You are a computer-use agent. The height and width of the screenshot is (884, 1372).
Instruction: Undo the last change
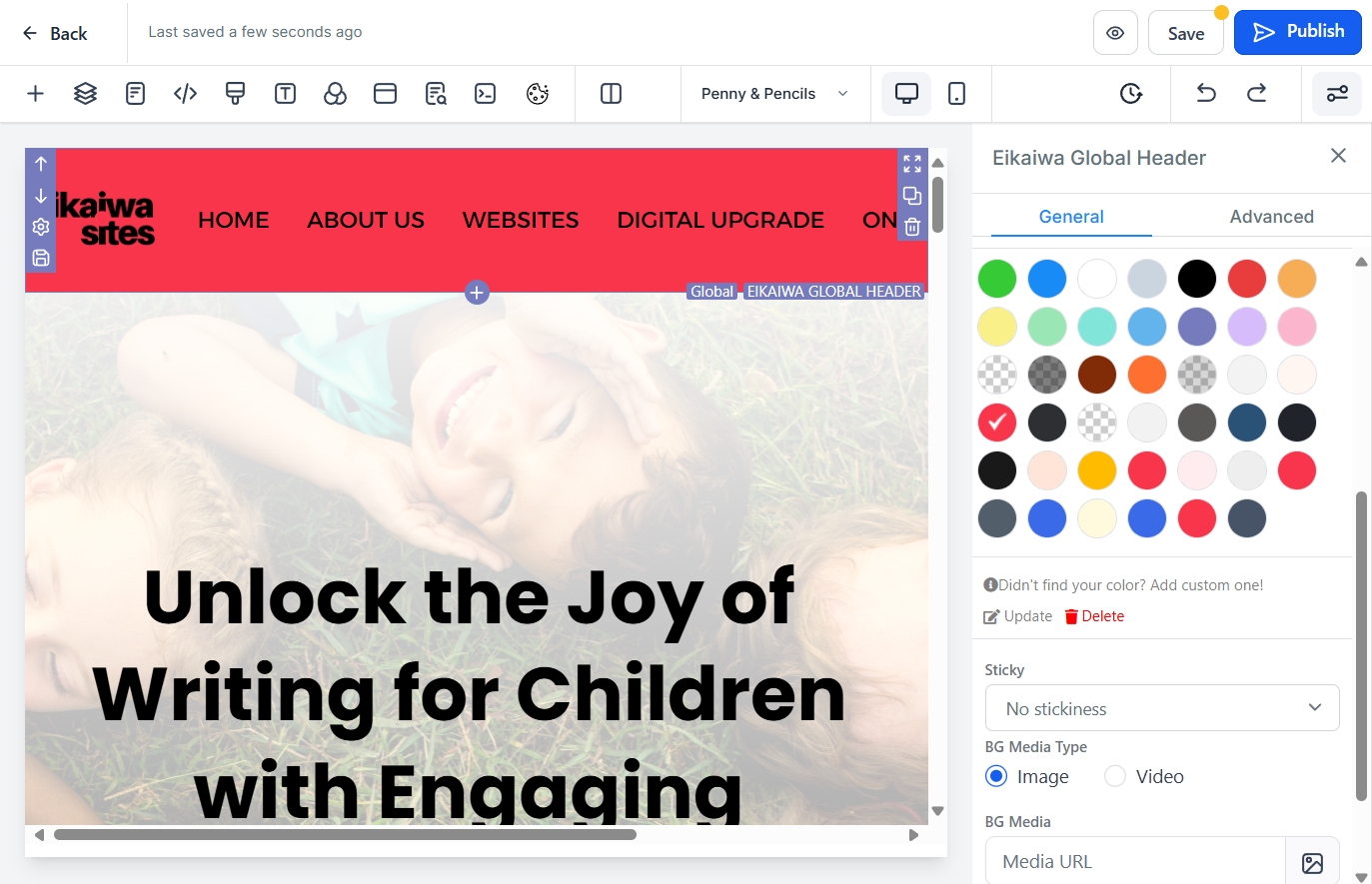pos(1206,94)
